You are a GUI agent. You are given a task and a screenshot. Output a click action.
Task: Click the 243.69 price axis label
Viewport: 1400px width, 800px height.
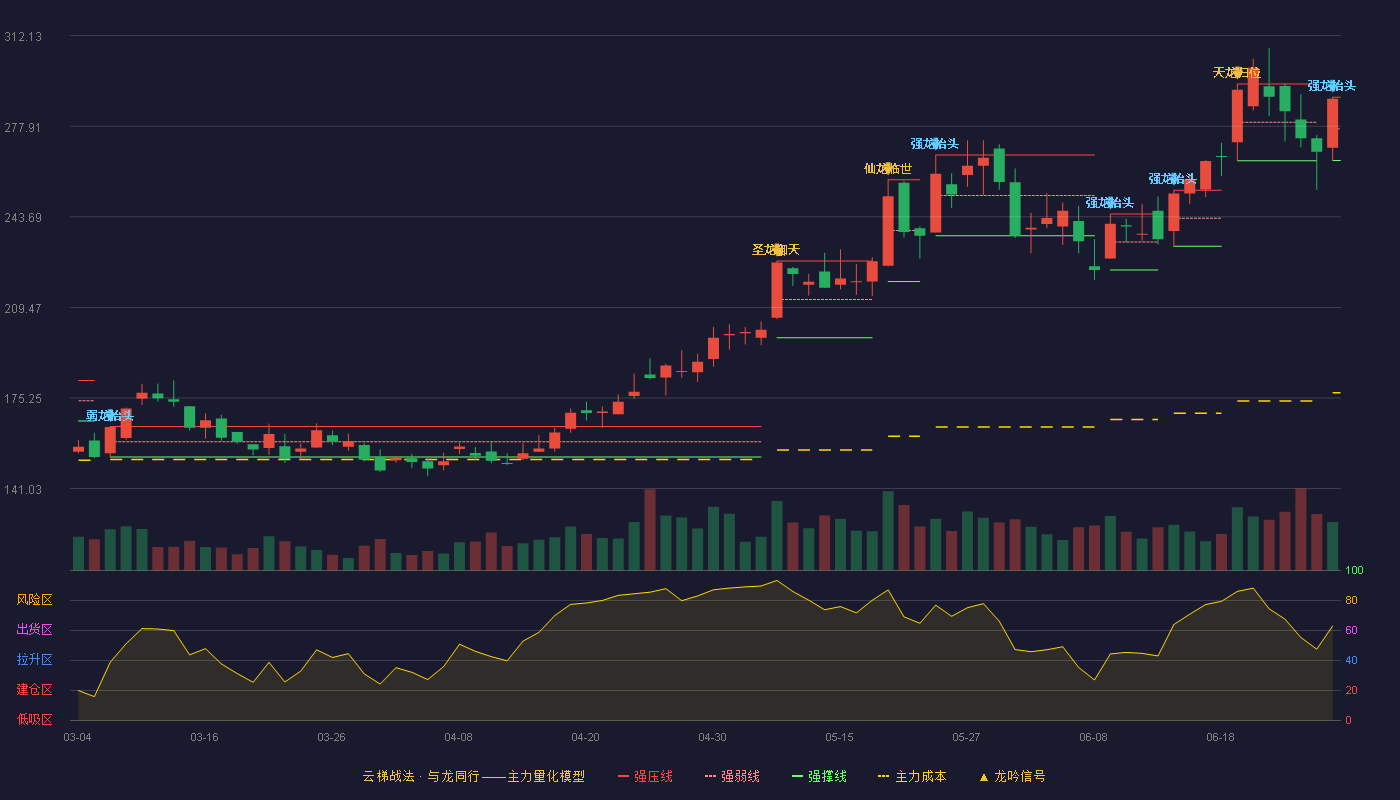pos(23,218)
